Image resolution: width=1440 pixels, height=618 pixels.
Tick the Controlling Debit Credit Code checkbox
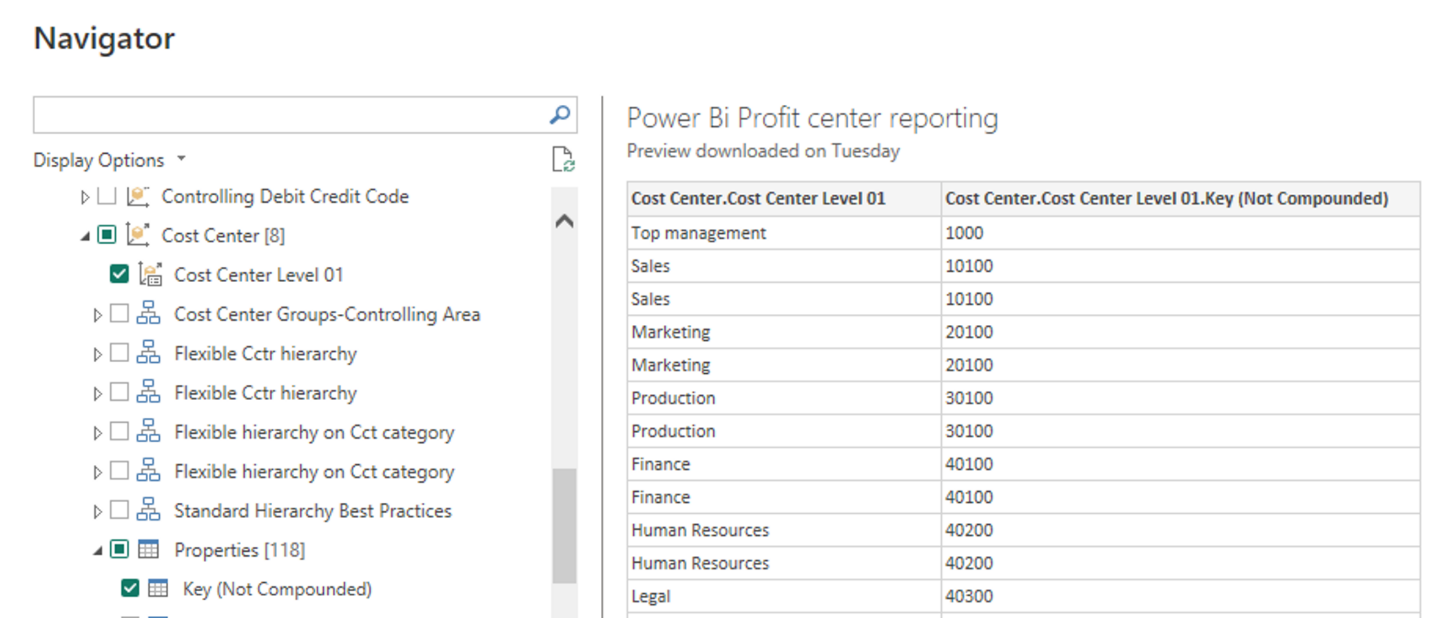click(107, 197)
